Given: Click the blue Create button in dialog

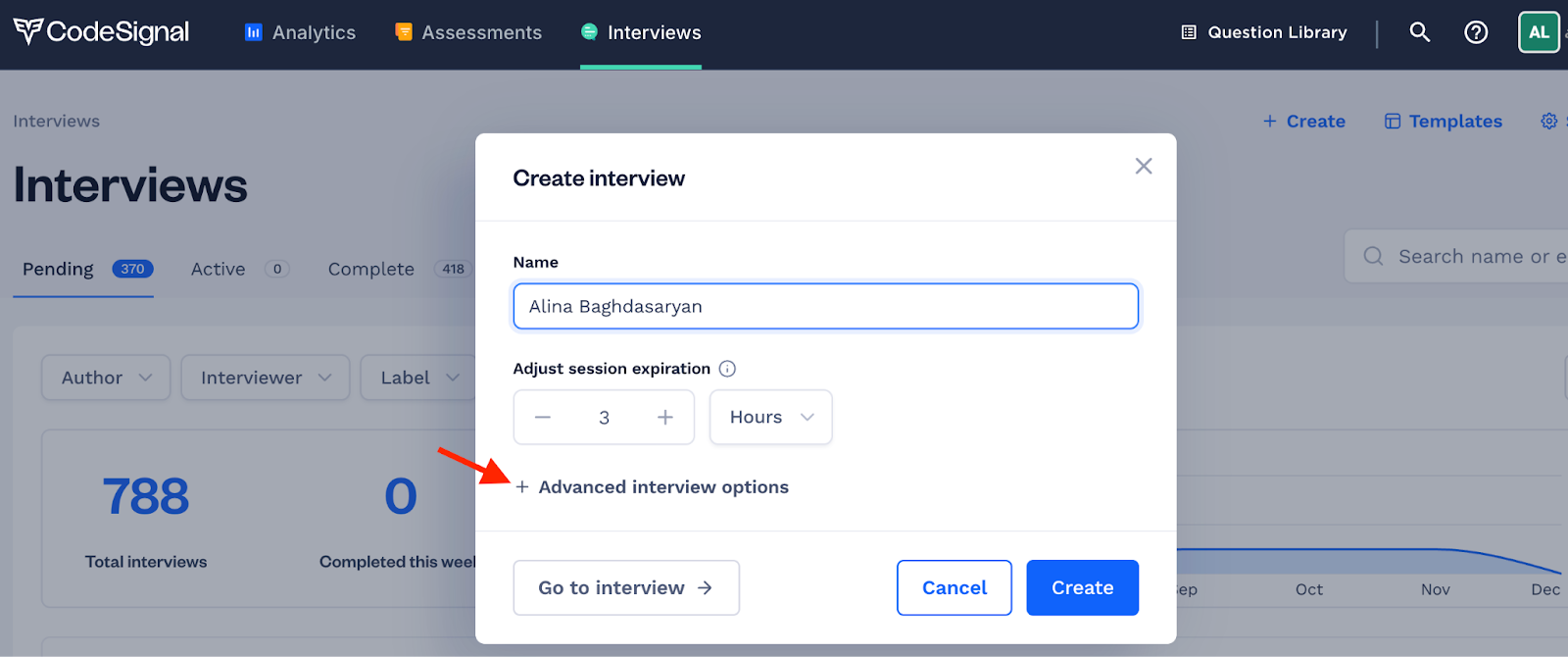Looking at the screenshot, I should point(1083,587).
